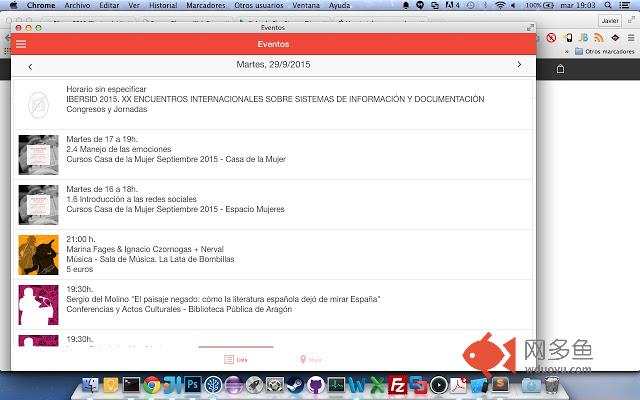Go to previous day with left arrow
640x400 pixels.
click(x=30, y=66)
